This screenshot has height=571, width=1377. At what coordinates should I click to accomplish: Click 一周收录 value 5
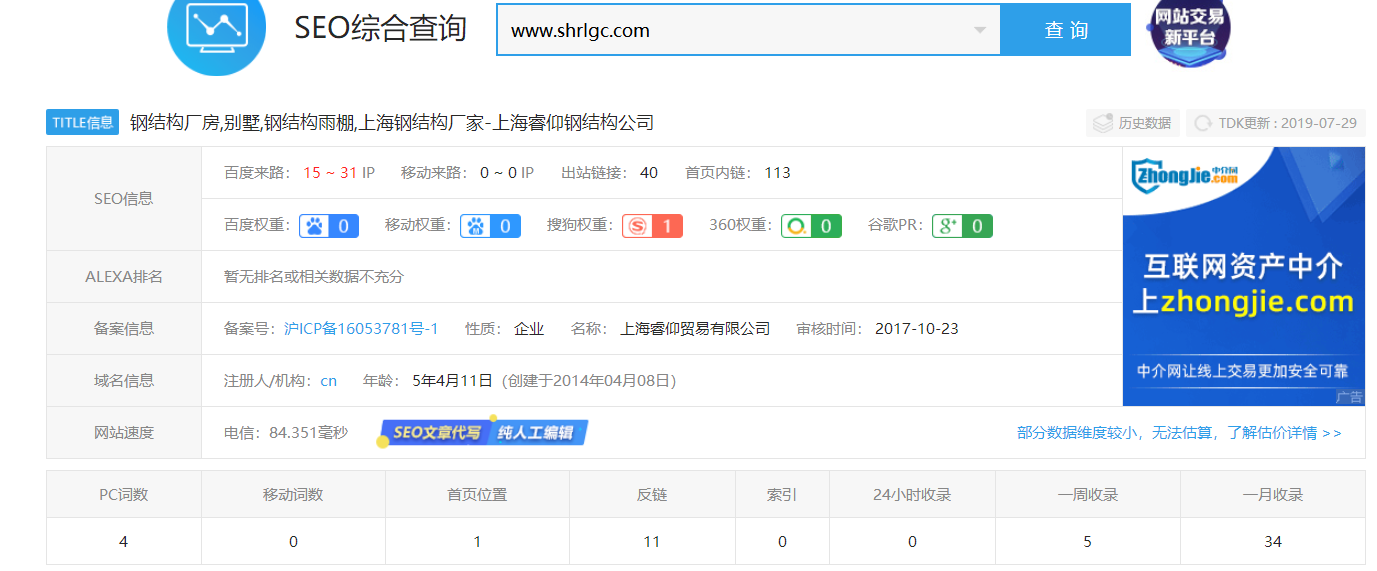coord(1088,541)
